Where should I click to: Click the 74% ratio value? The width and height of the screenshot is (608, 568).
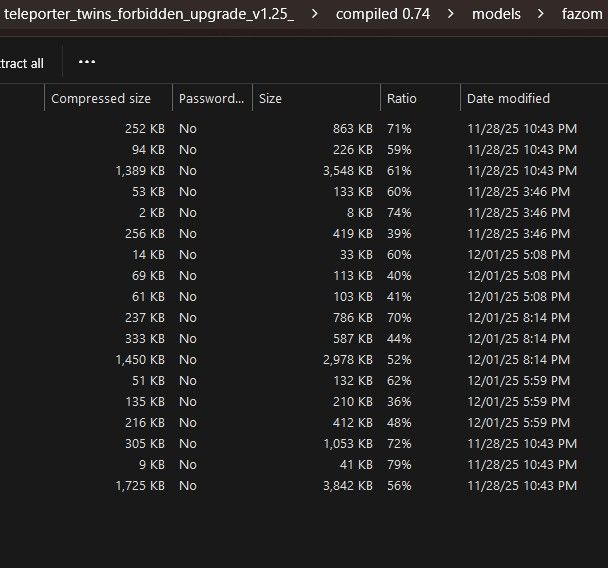[x=399, y=212]
